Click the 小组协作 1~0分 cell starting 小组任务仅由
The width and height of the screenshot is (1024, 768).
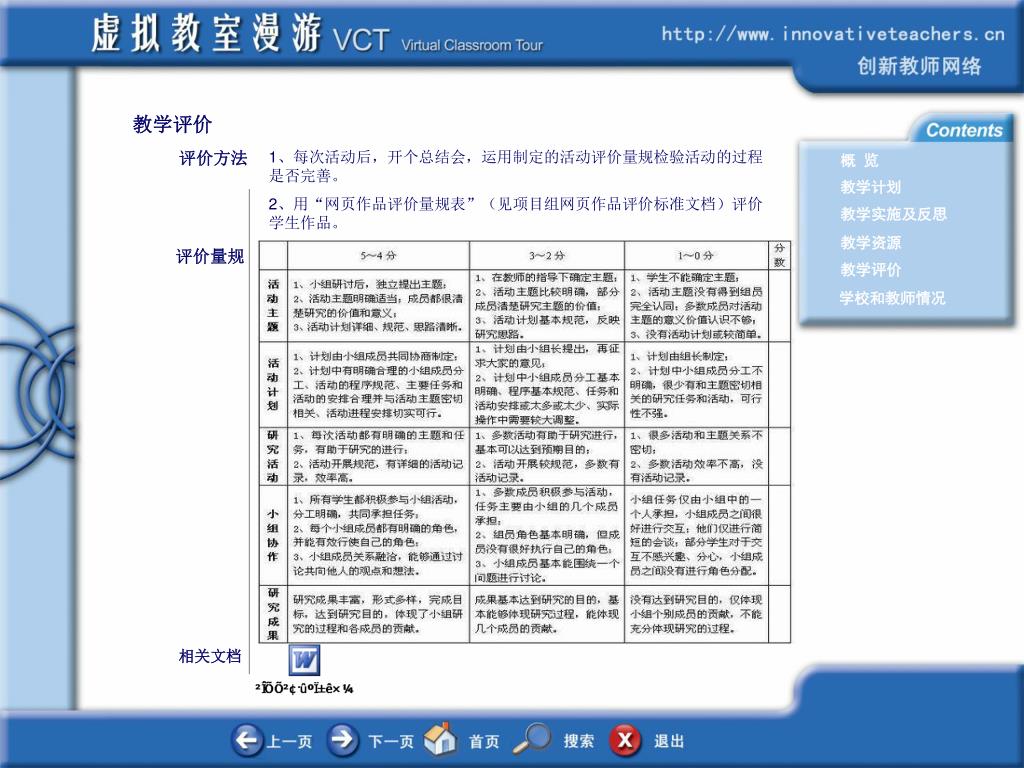tap(696, 535)
